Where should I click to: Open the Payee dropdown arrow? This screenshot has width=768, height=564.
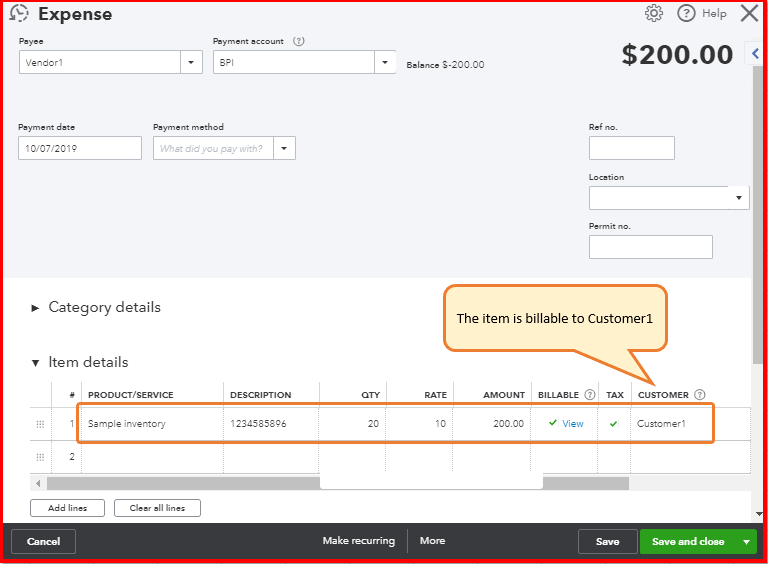click(x=191, y=63)
